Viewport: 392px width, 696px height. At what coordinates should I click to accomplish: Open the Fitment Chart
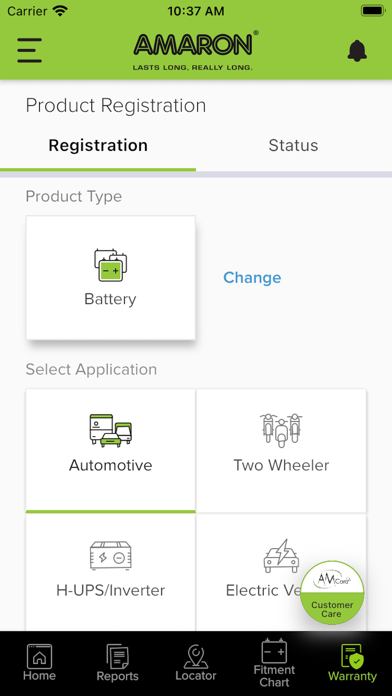274,663
